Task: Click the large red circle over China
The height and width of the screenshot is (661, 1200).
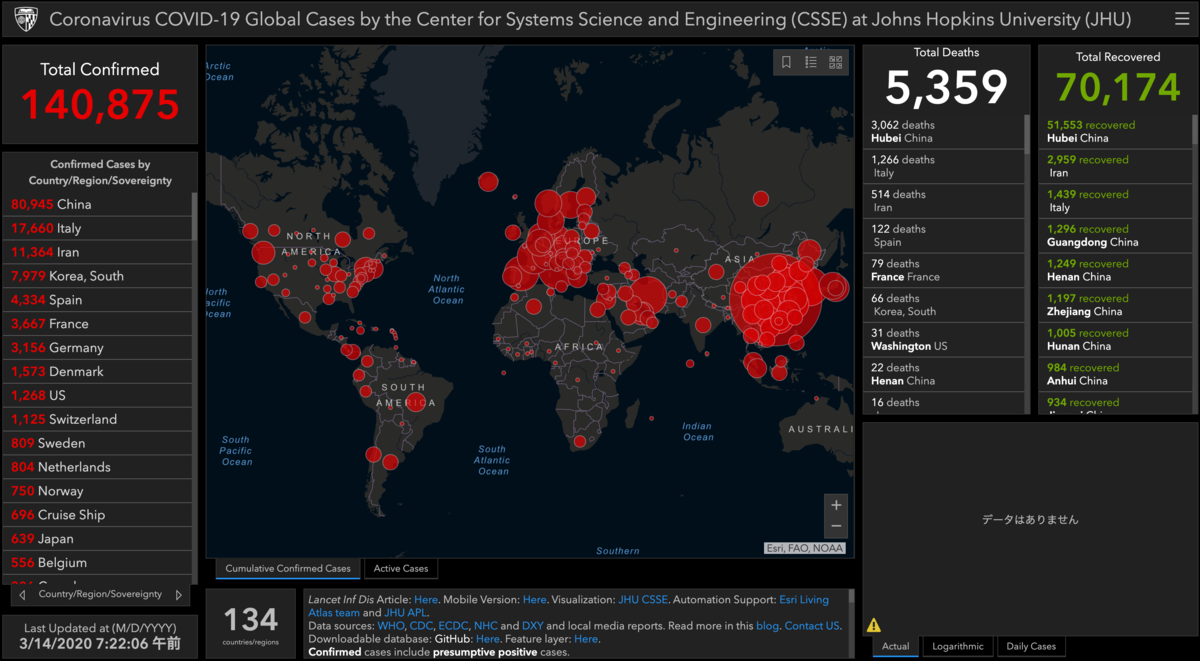Action: (776, 300)
